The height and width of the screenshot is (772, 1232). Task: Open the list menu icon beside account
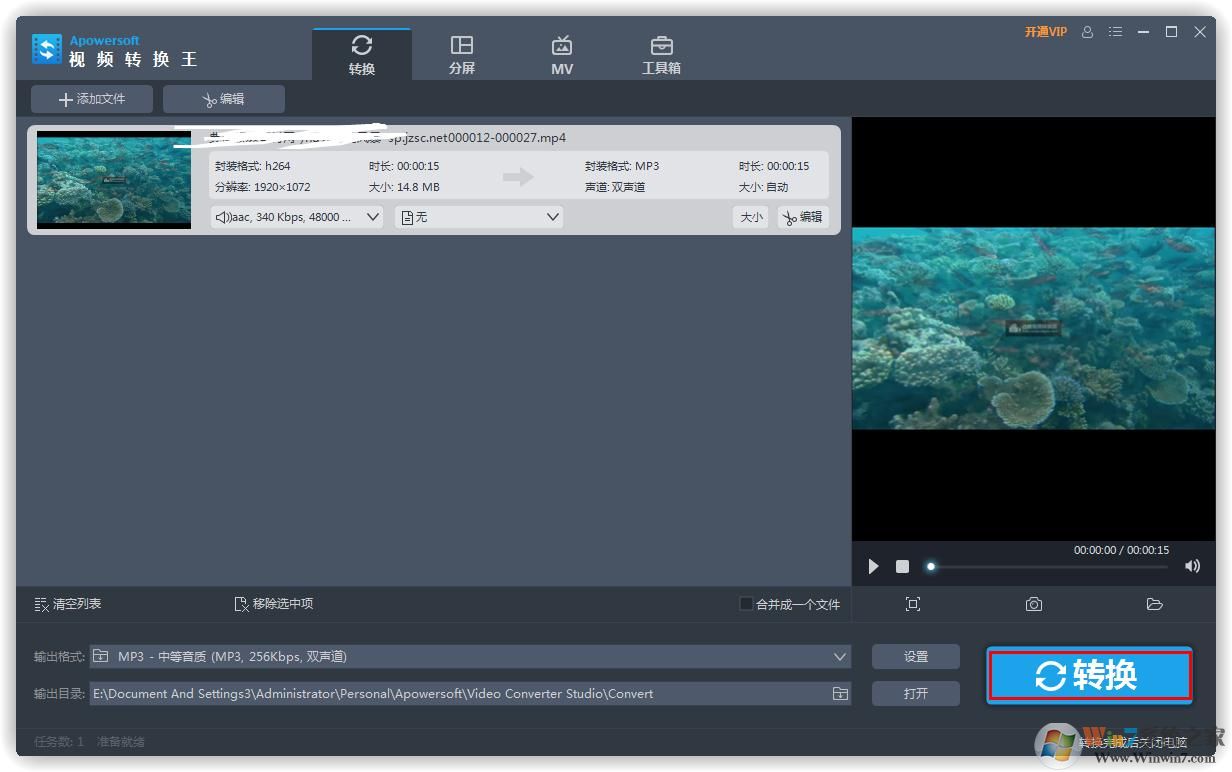tap(1115, 32)
